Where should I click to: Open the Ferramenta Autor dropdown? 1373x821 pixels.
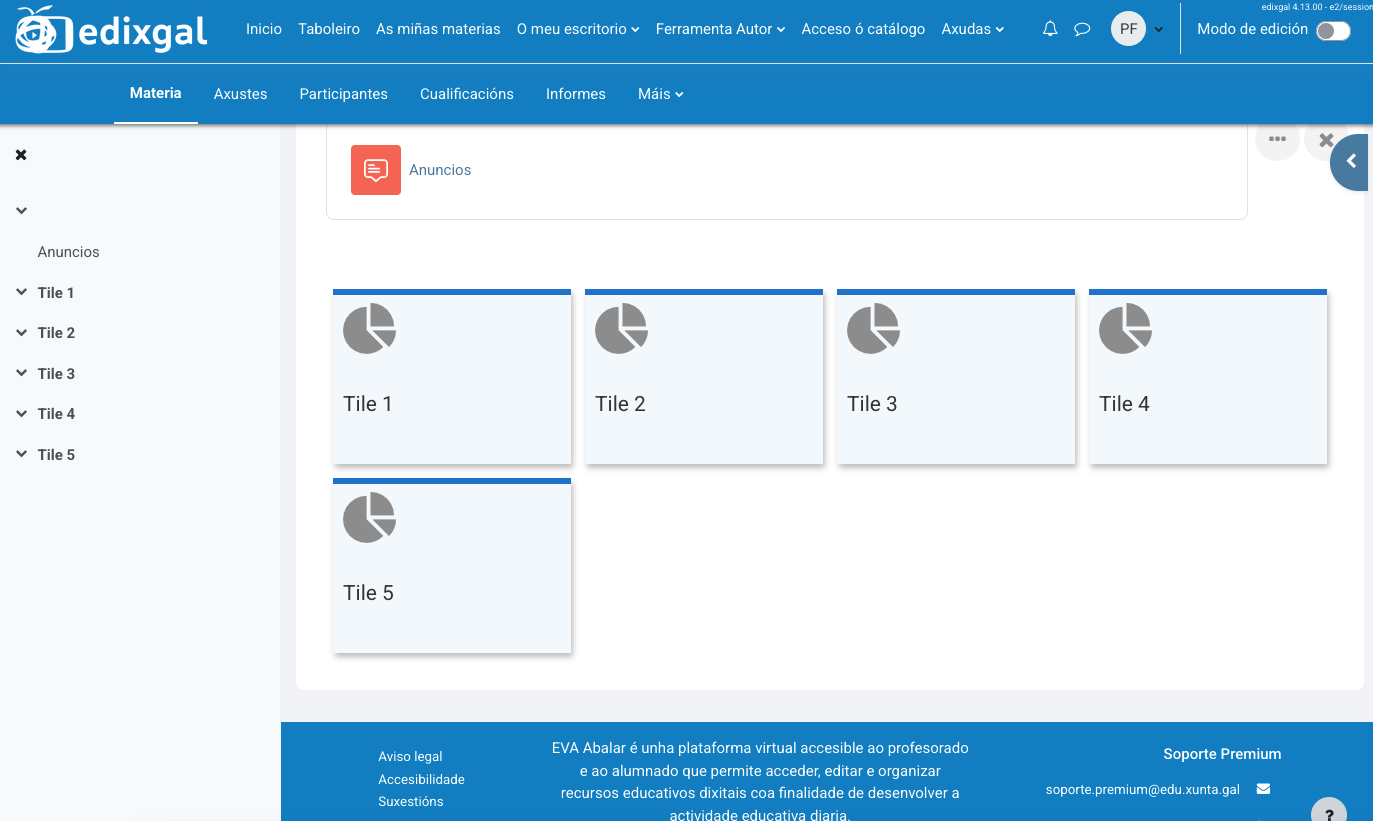tap(720, 29)
